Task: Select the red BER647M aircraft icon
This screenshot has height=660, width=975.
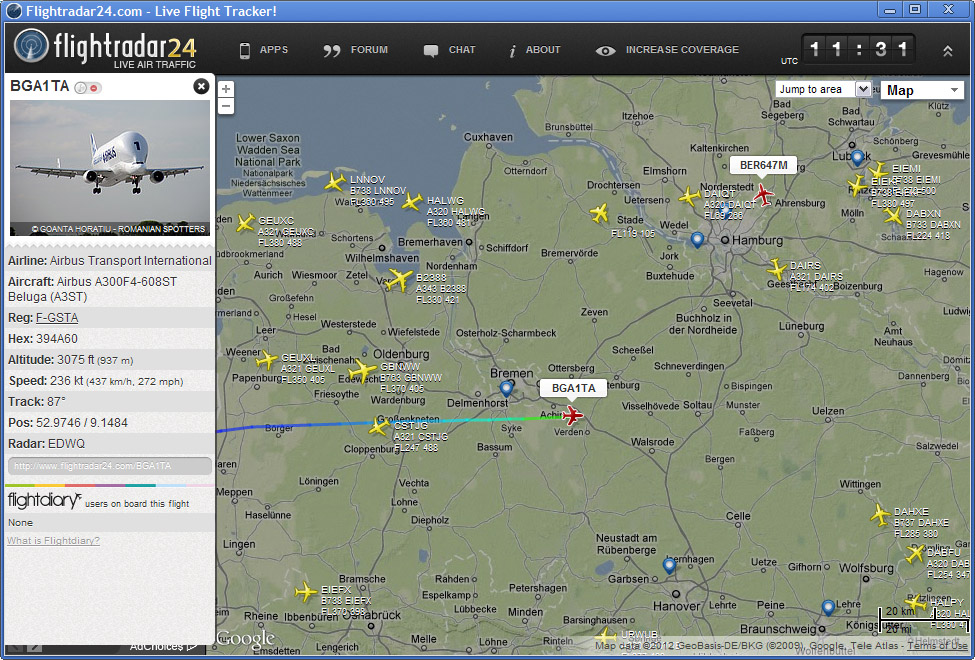Action: (x=764, y=194)
